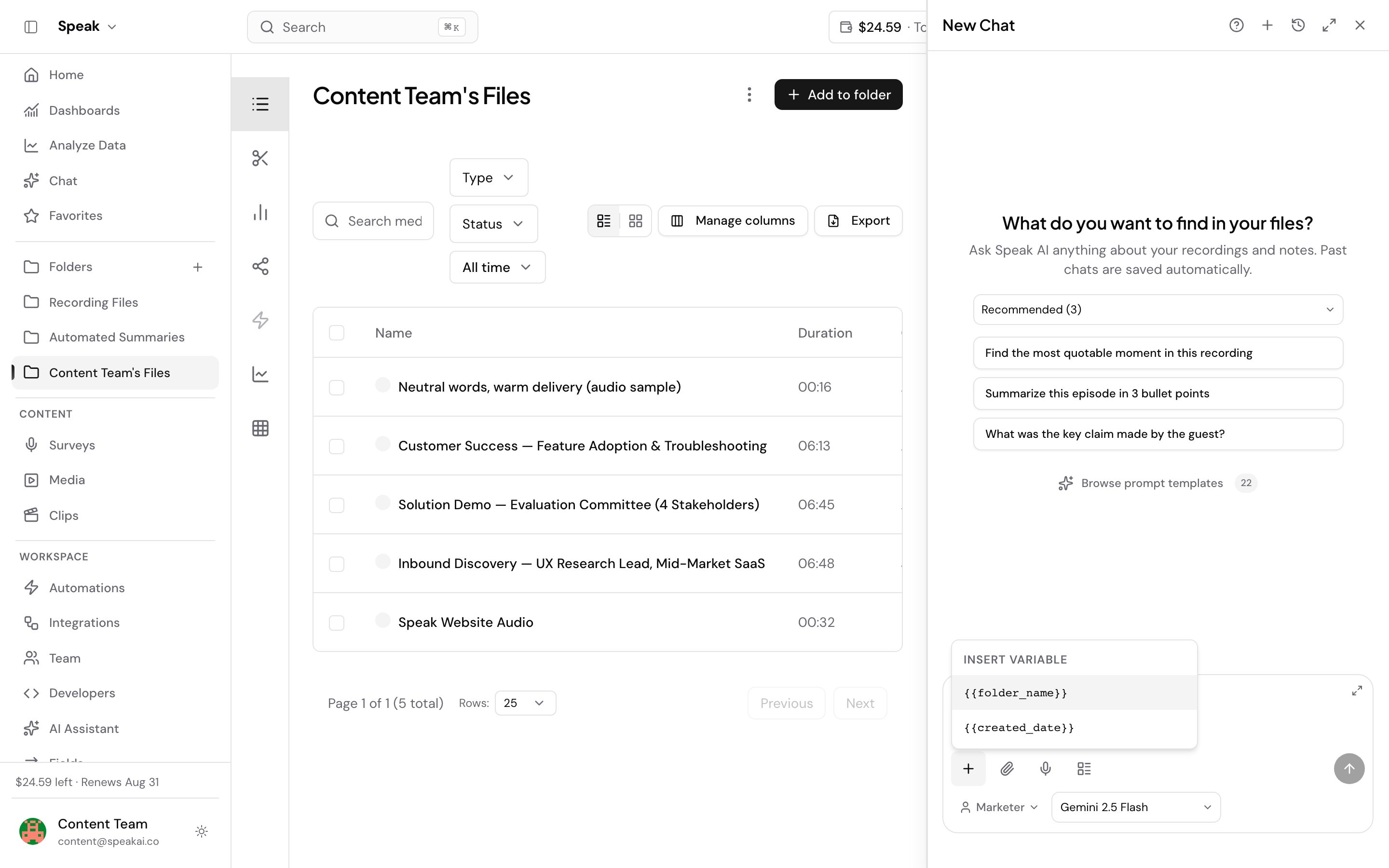The height and width of the screenshot is (868, 1389).
Task: Open the bar chart insights icon
Action: [260, 212]
